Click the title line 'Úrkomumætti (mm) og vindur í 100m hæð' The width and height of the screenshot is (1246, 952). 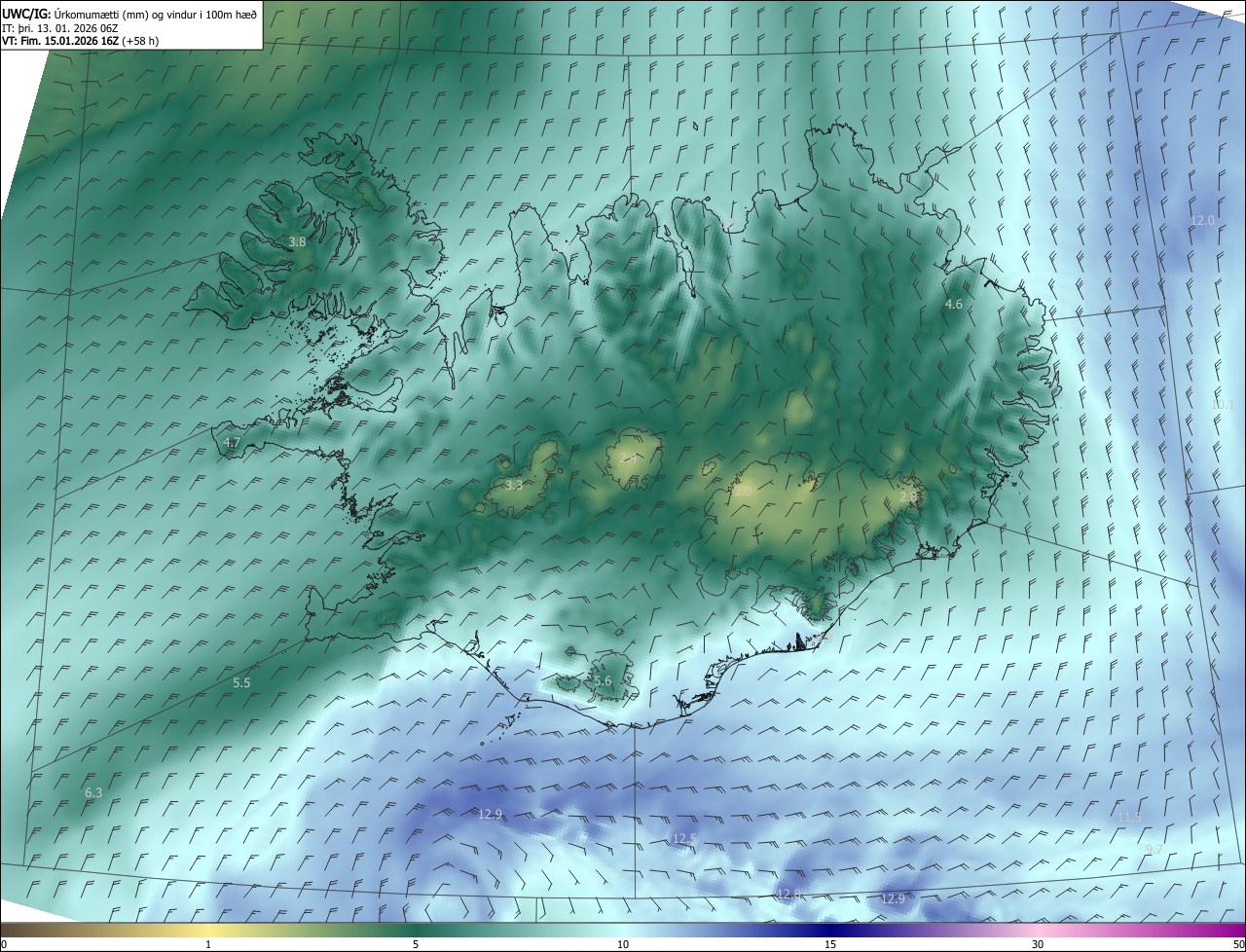155,14
